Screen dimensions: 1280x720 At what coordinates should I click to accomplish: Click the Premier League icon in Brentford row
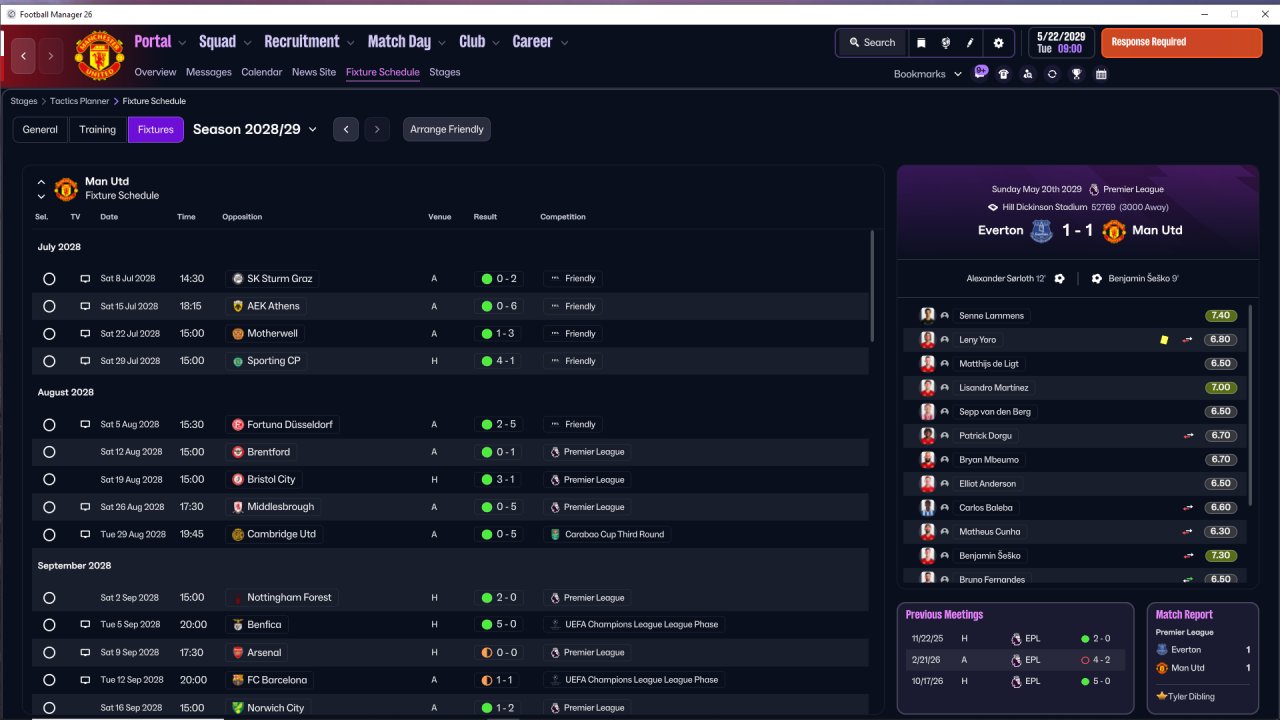click(x=555, y=452)
